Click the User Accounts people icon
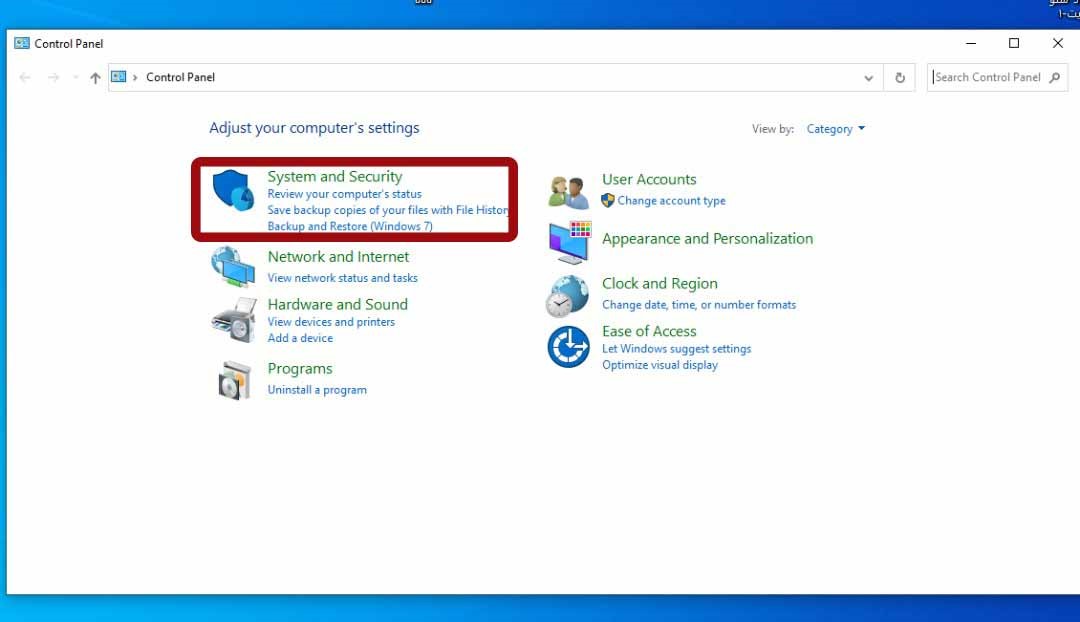Image resolution: width=1080 pixels, height=622 pixels. point(569,191)
